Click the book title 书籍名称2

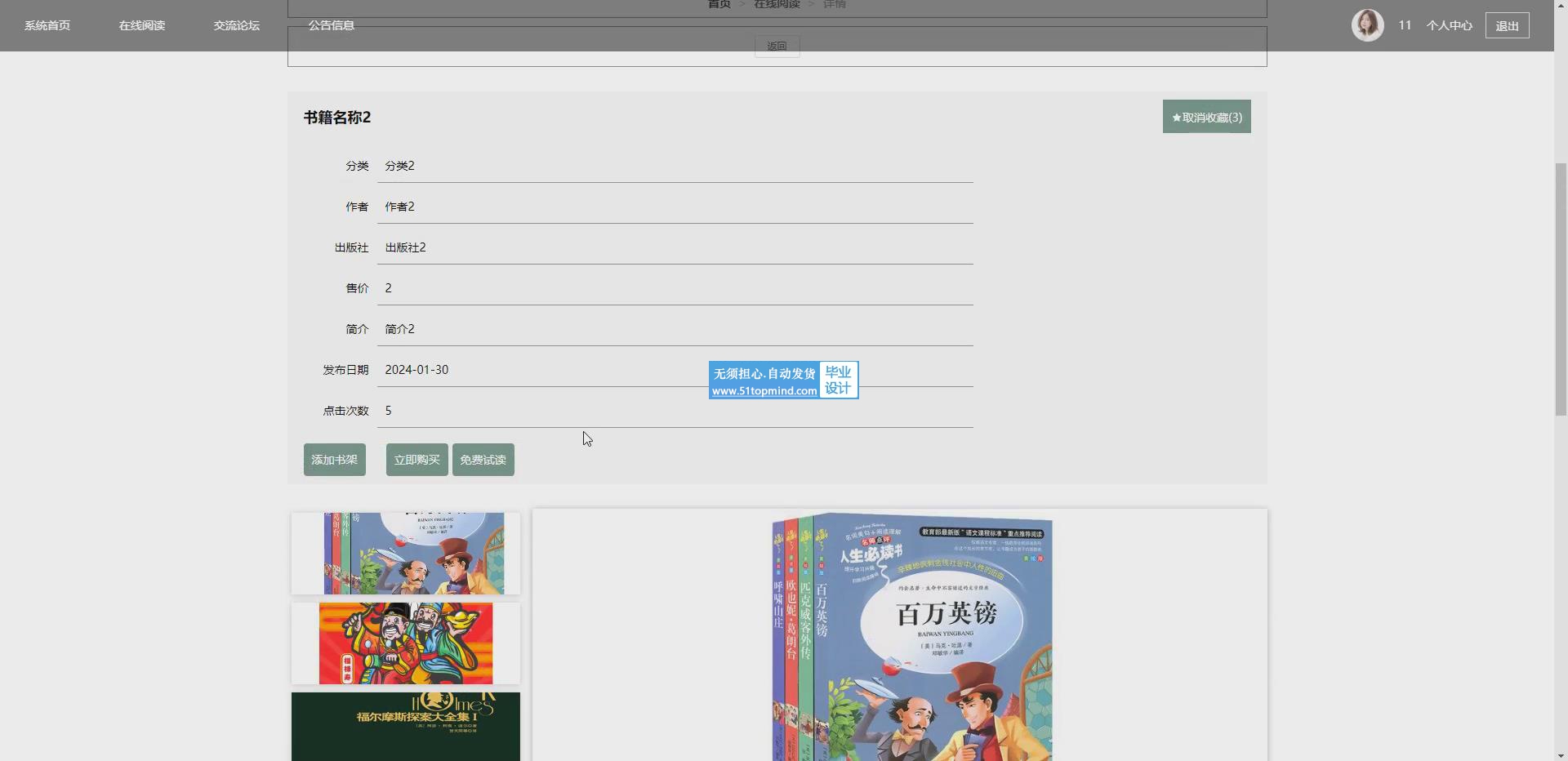[337, 118]
